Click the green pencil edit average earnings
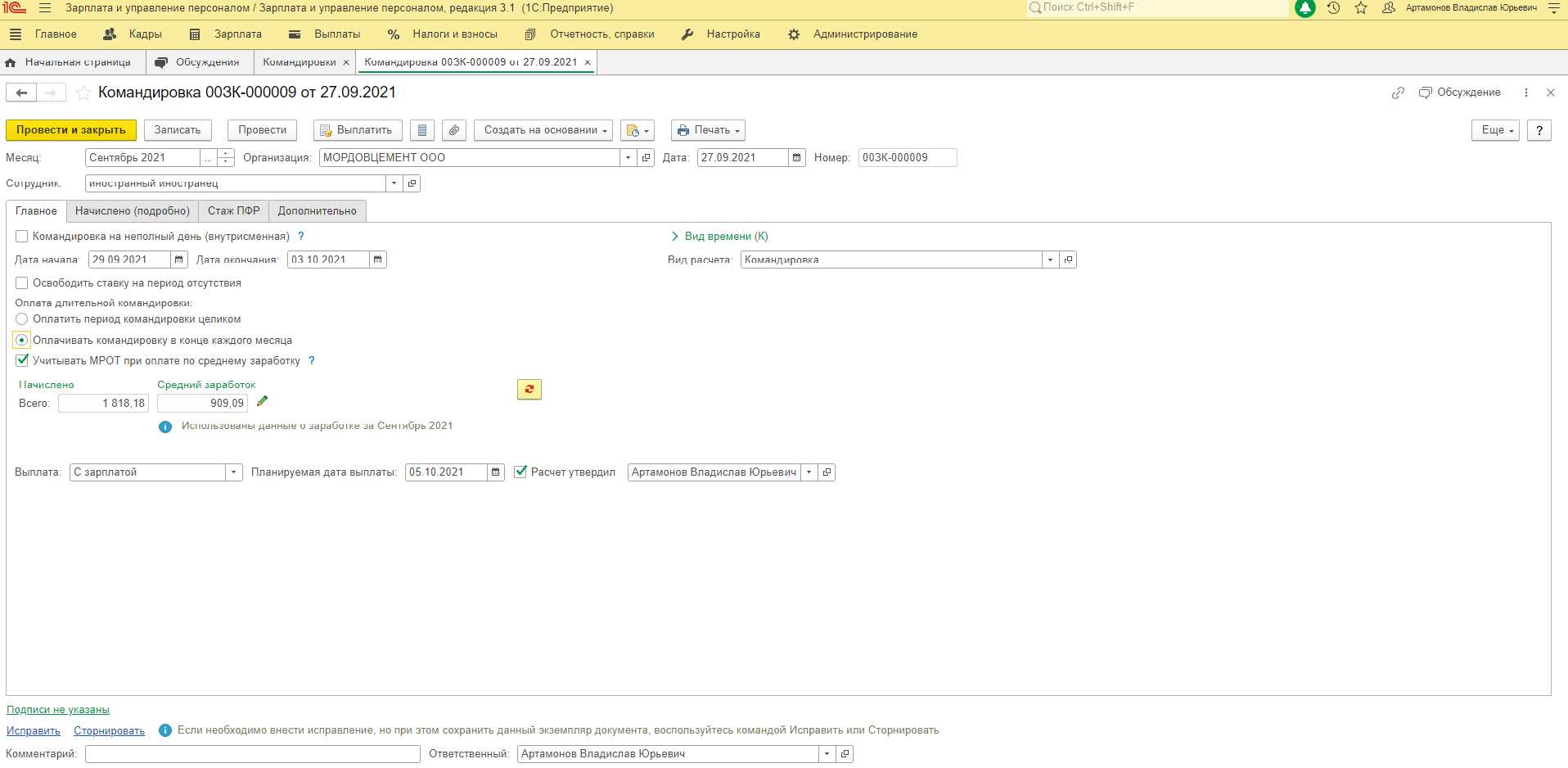Screen dimensions: 1568x768 262,401
